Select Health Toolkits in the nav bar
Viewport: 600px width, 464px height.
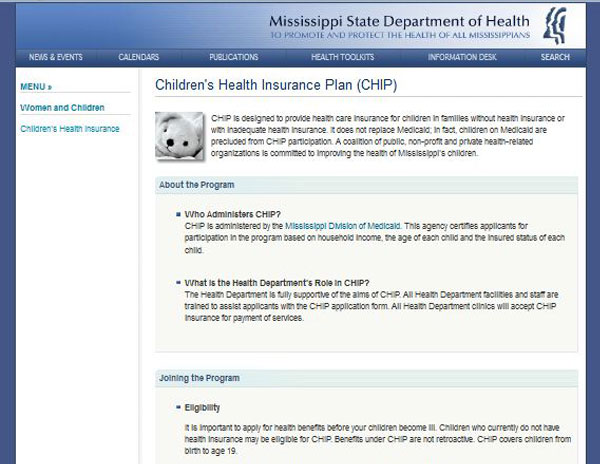point(342,57)
